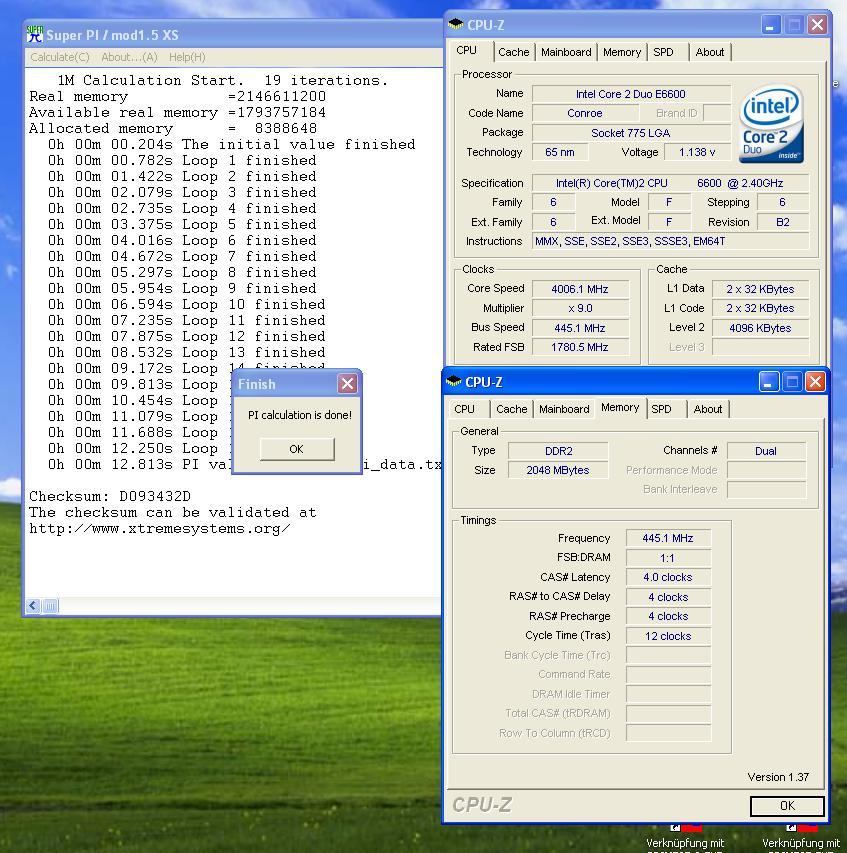Click the '1780.5 MHz' Rated FSB value

(x=580, y=347)
